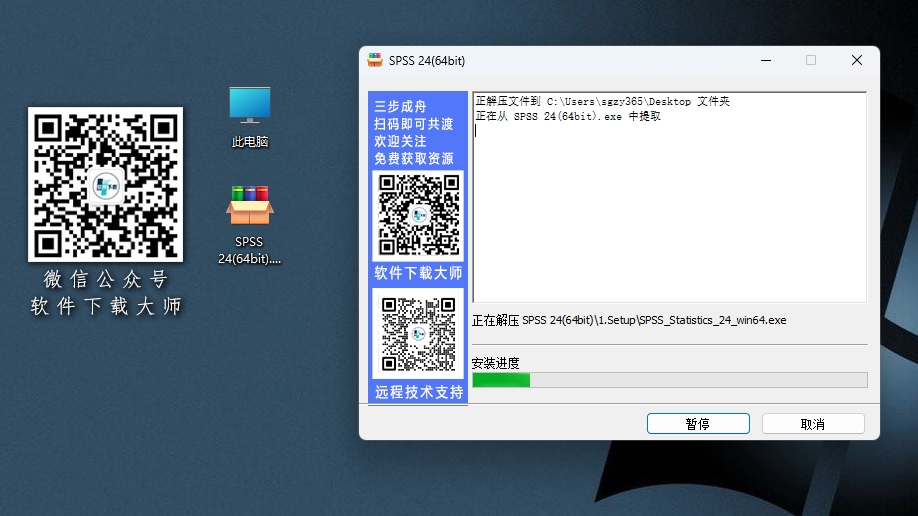Click the SPSS 24(64bit) window title text

tap(427, 61)
